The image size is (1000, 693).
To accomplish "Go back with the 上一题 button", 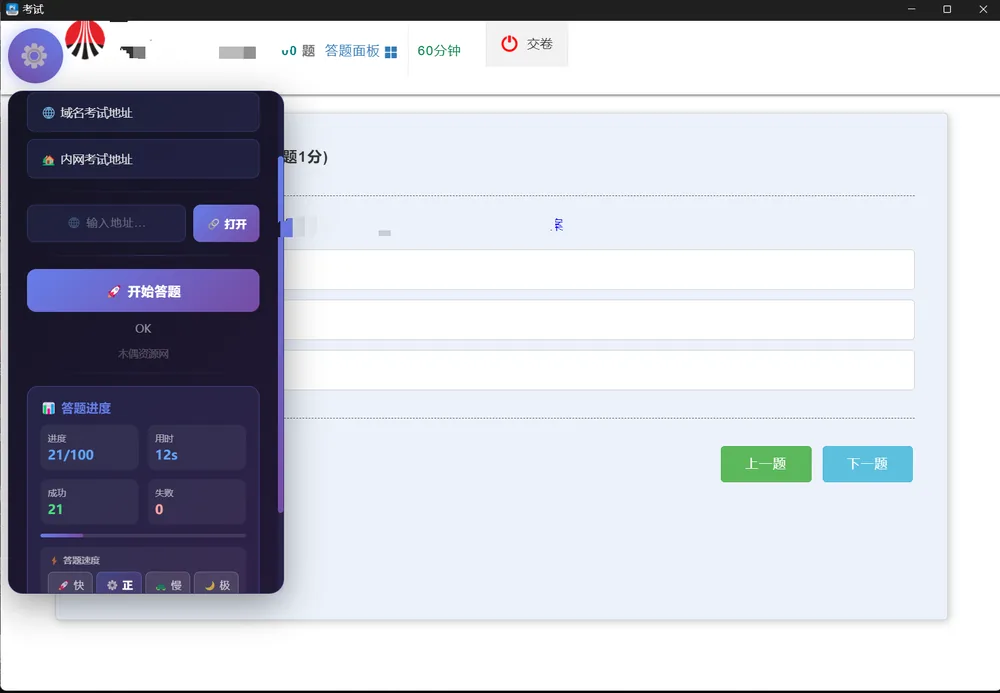I will tap(766, 463).
